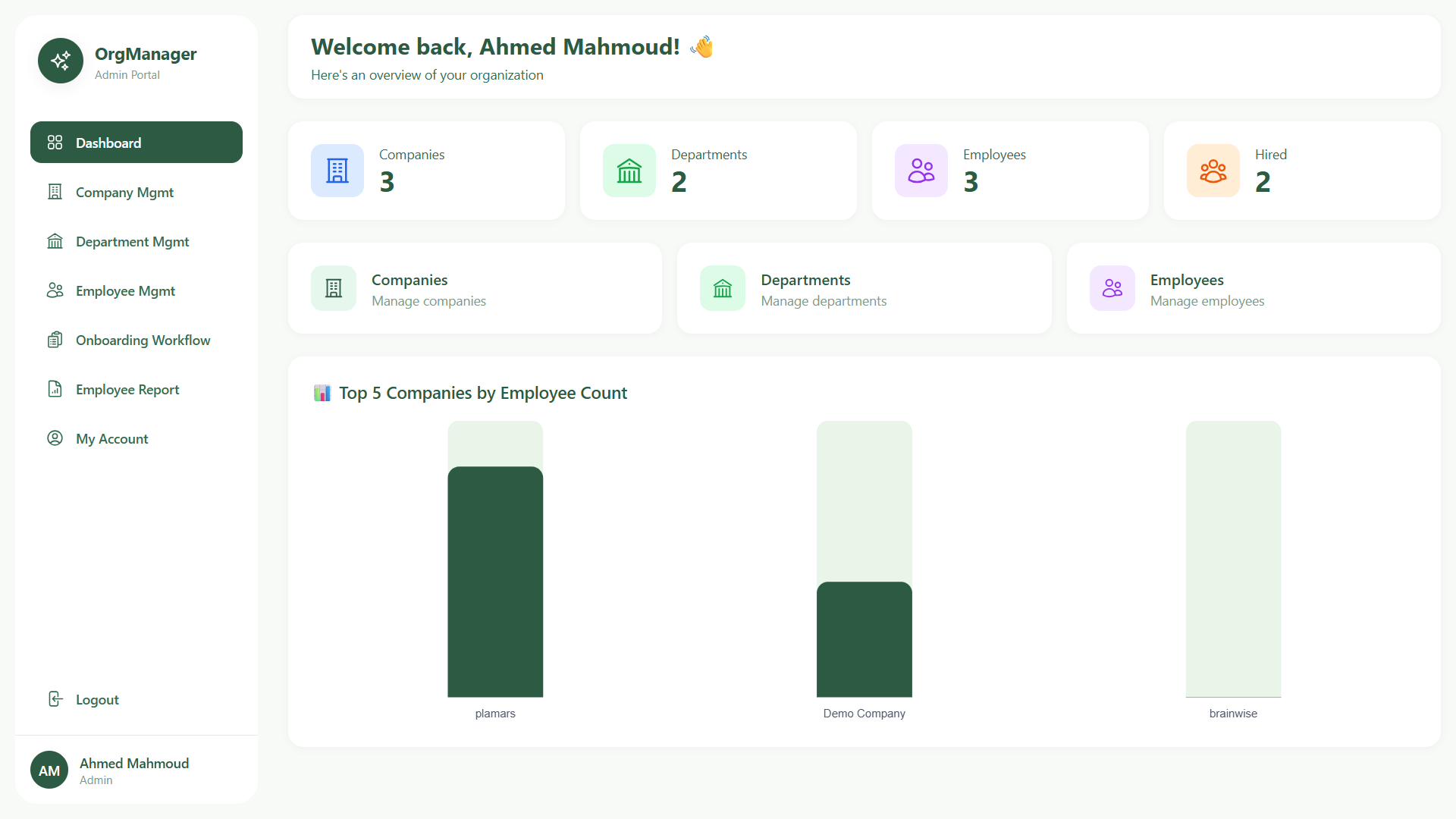The height and width of the screenshot is (819, 1456).
Task: Click the AM avatar at bottom left
Action: point(49,770)
